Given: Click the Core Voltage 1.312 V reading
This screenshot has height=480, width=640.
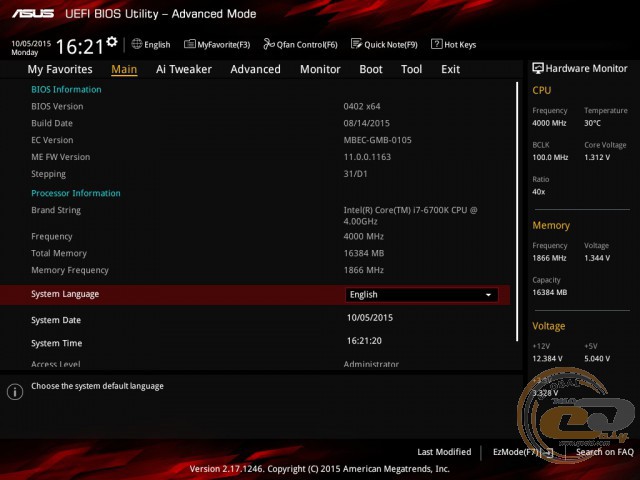Looking at the screenshot, I should 597,157.
